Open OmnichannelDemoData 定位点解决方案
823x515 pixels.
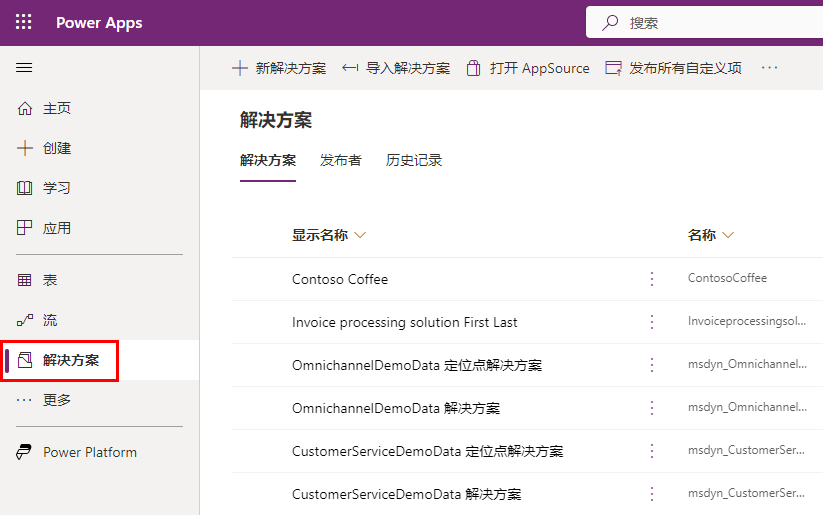tap(417, 365)
